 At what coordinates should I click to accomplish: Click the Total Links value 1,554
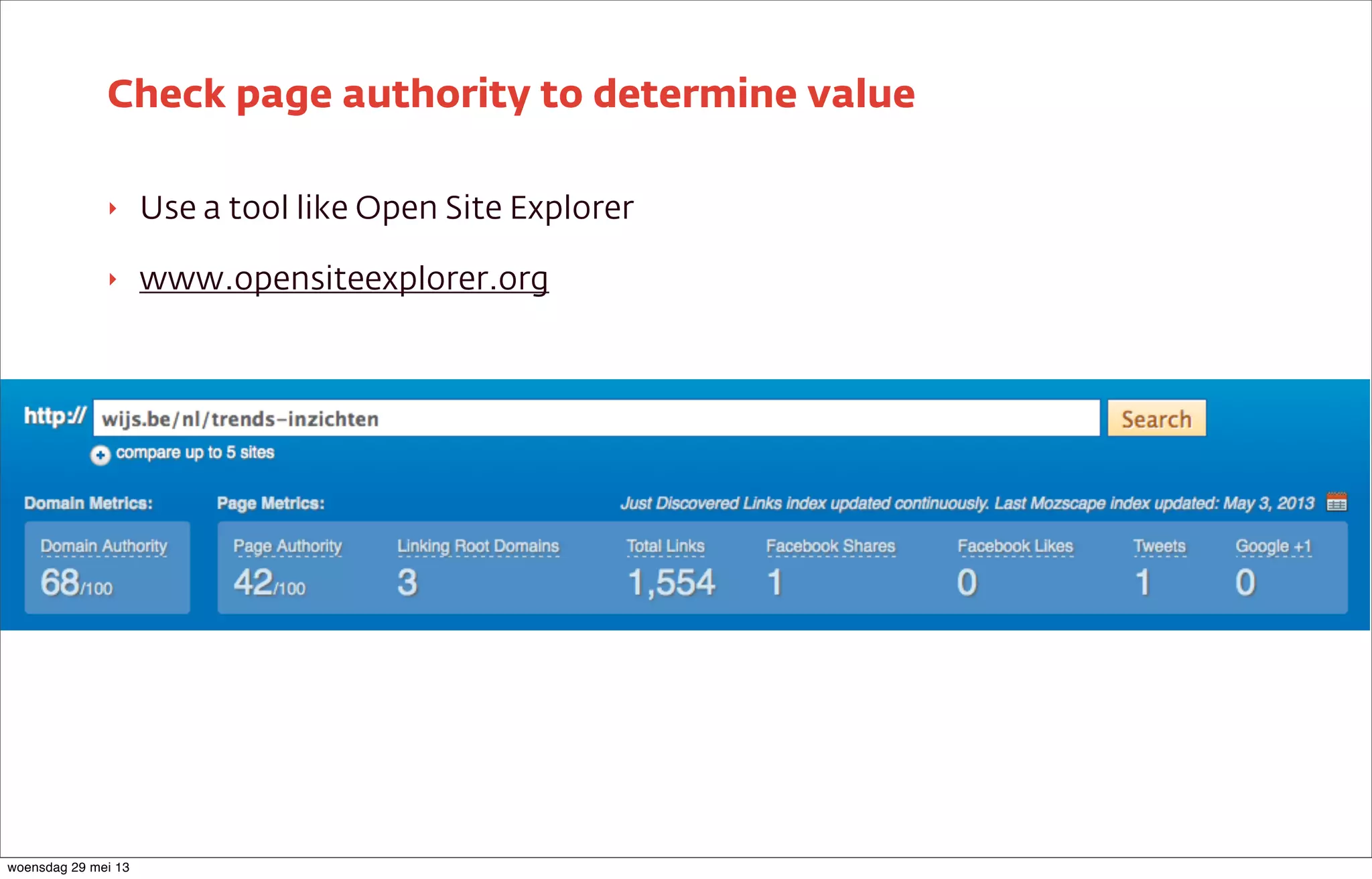point(672,582)
